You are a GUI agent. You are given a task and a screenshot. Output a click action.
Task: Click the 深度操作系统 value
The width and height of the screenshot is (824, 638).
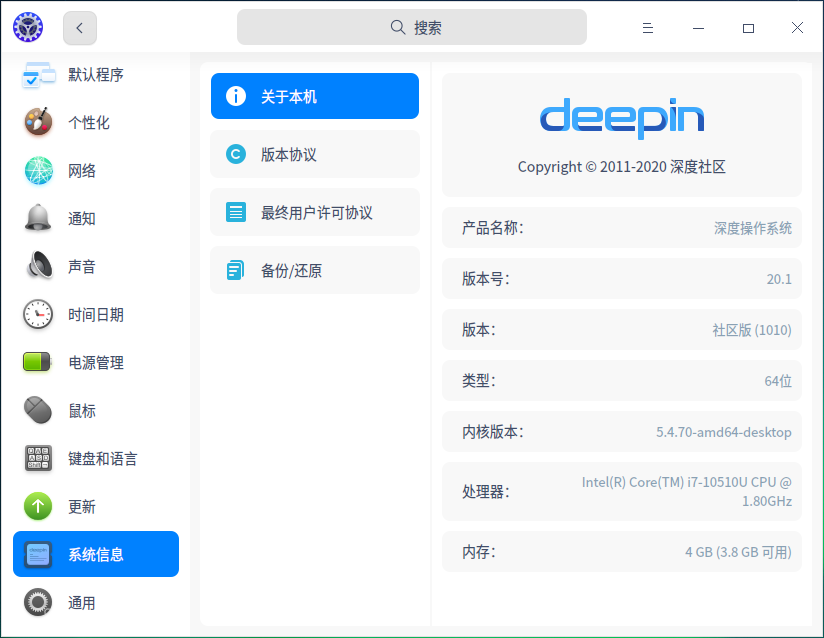pos(753,228)
